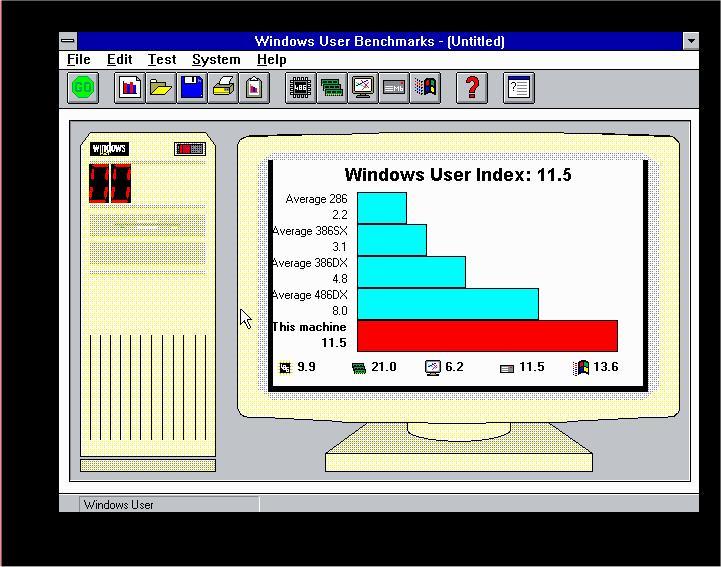
Task: Click the red LED digit display on tower
Action: pyautogui.click(x=110, y=183)
